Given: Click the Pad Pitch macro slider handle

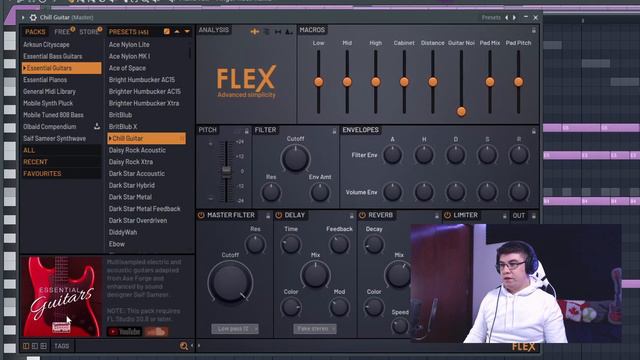Looking at the screenshot, I should point(518,82).
